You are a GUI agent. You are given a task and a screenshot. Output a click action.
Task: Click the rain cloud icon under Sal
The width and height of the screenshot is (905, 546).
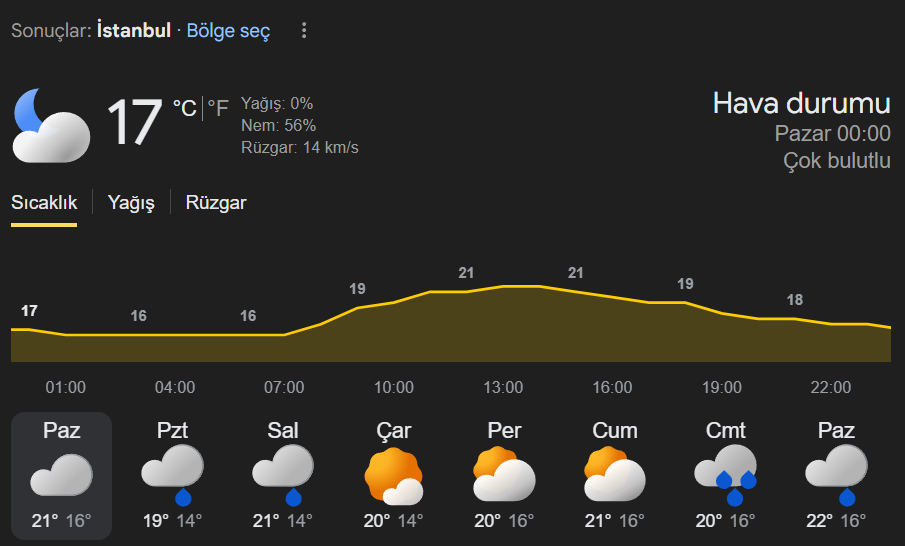pos(283,475)
